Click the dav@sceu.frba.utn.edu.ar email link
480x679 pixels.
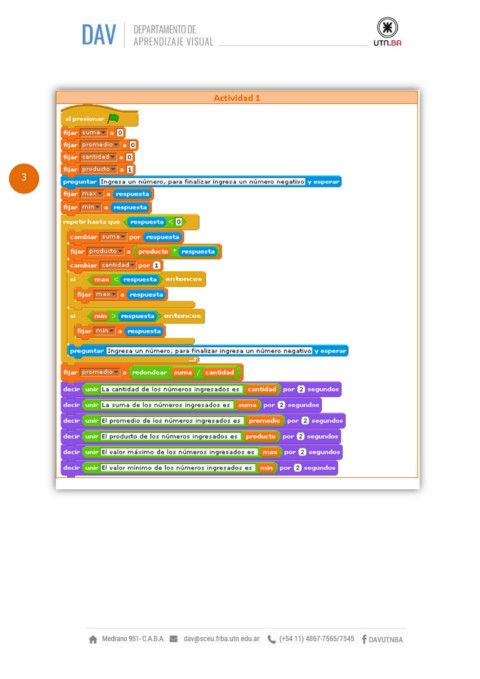coord(221,639)
